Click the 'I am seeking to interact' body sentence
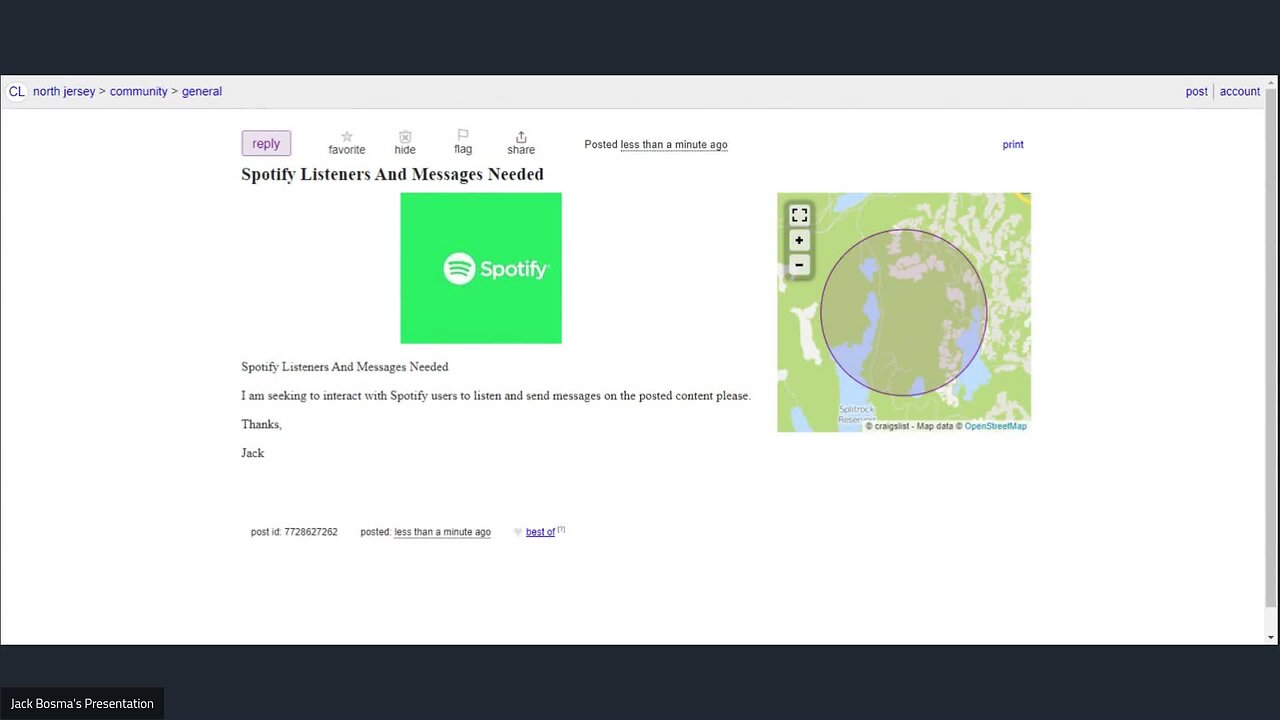 pyautogui.click(x=496, y=396)
